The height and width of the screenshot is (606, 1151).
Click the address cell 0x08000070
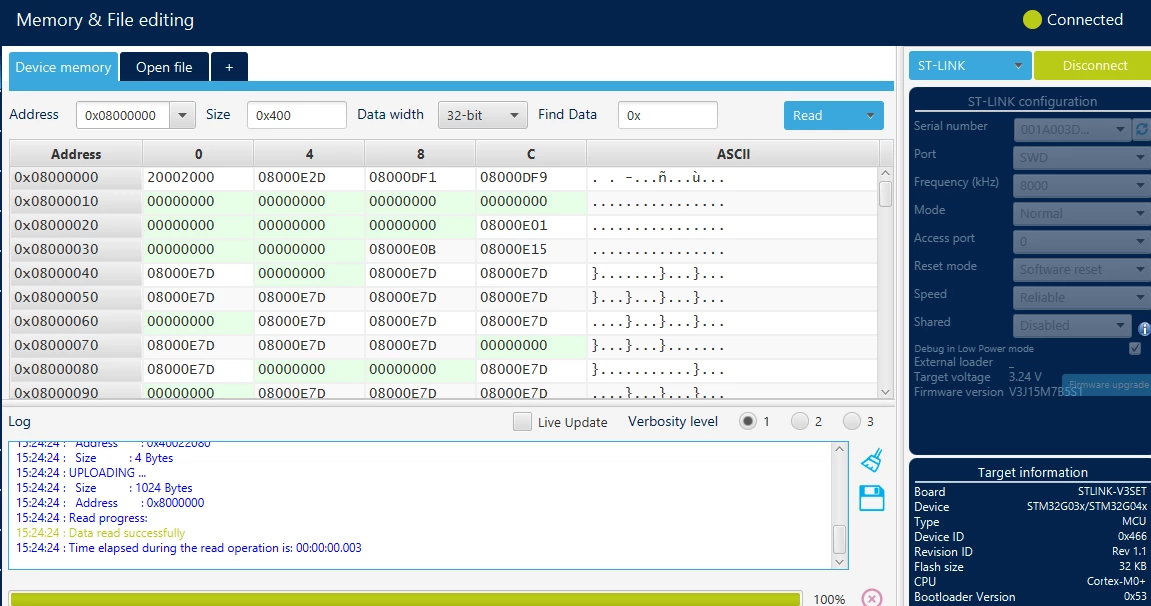(76, 345)
